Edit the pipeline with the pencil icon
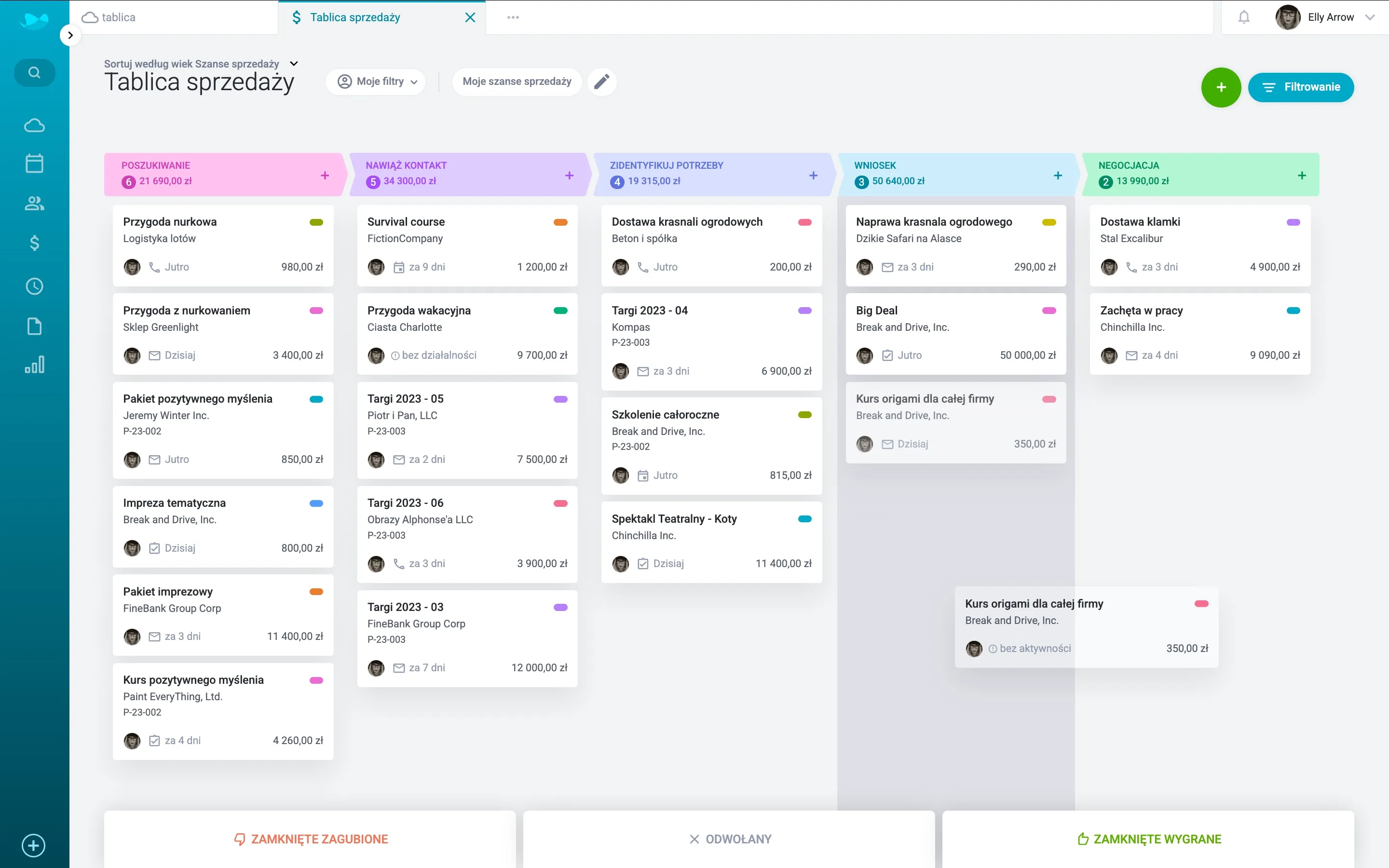 tap(601, 81)
